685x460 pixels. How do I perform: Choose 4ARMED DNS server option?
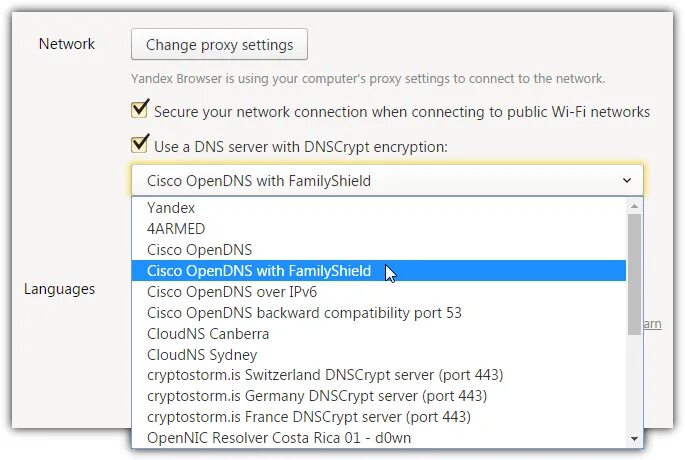(x=379, y=229)
